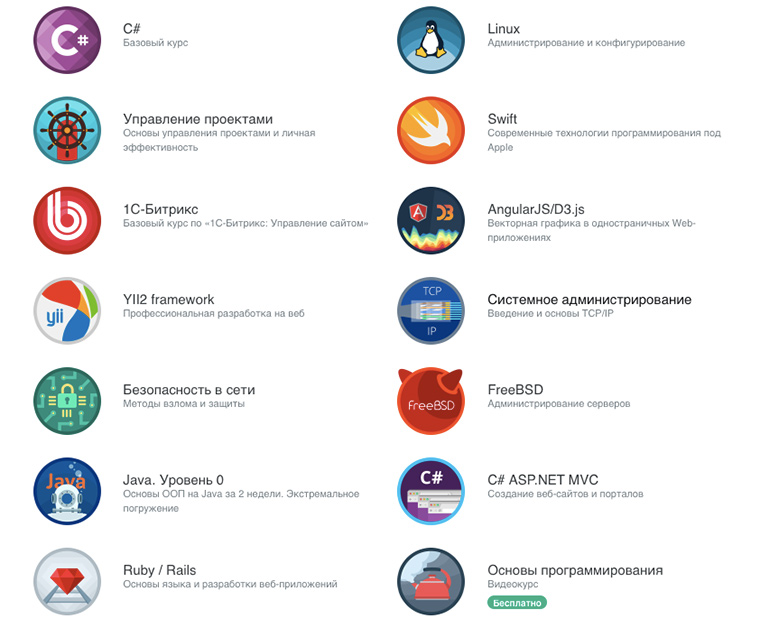Select the Java diver helmet icon
The height and width of the screenshot is (628, 760).
(x=67, y=491)
